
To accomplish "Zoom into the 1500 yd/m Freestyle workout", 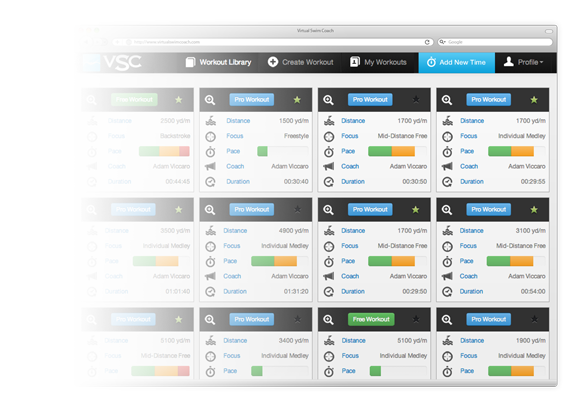I will [x=210, y=100].
